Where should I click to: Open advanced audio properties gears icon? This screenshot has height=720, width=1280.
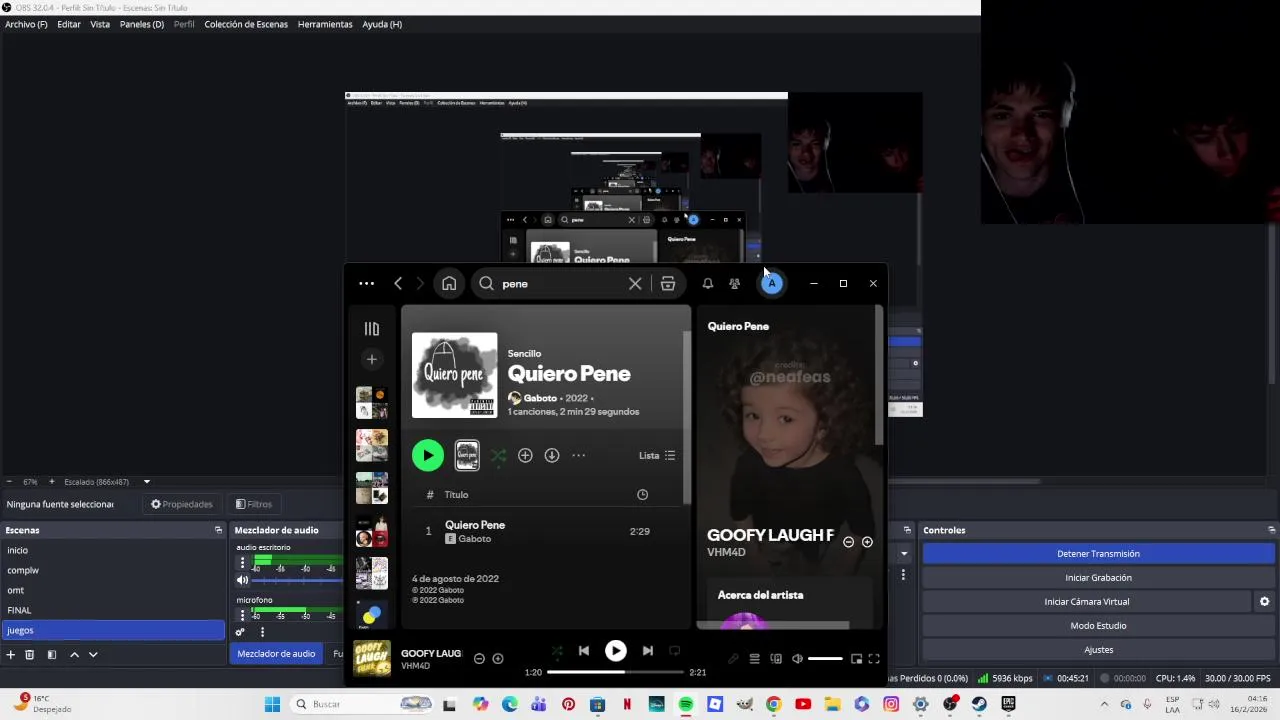pos(240,632)
